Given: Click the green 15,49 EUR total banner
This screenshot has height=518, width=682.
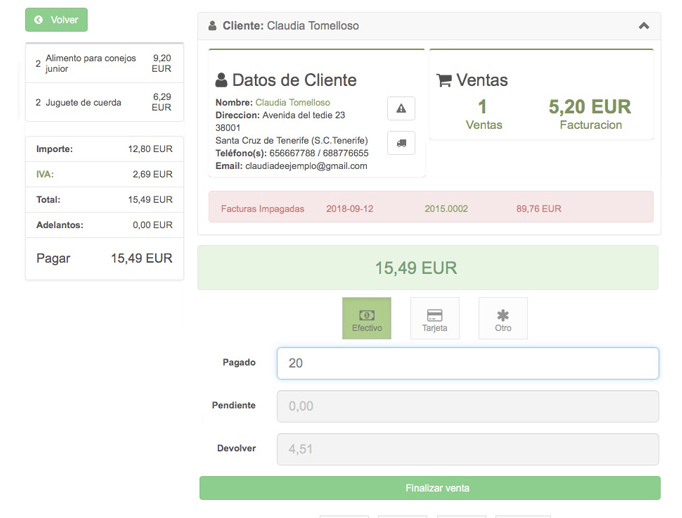Looking at the screenshot, I should tap(428, 268).
